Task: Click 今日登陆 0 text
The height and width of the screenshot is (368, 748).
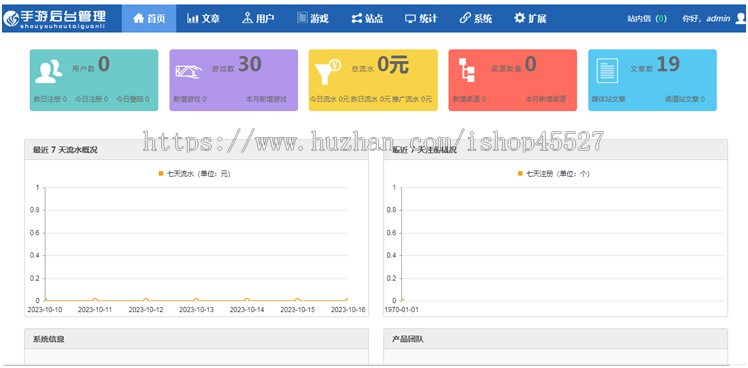Action: click(x=133, y=99)
